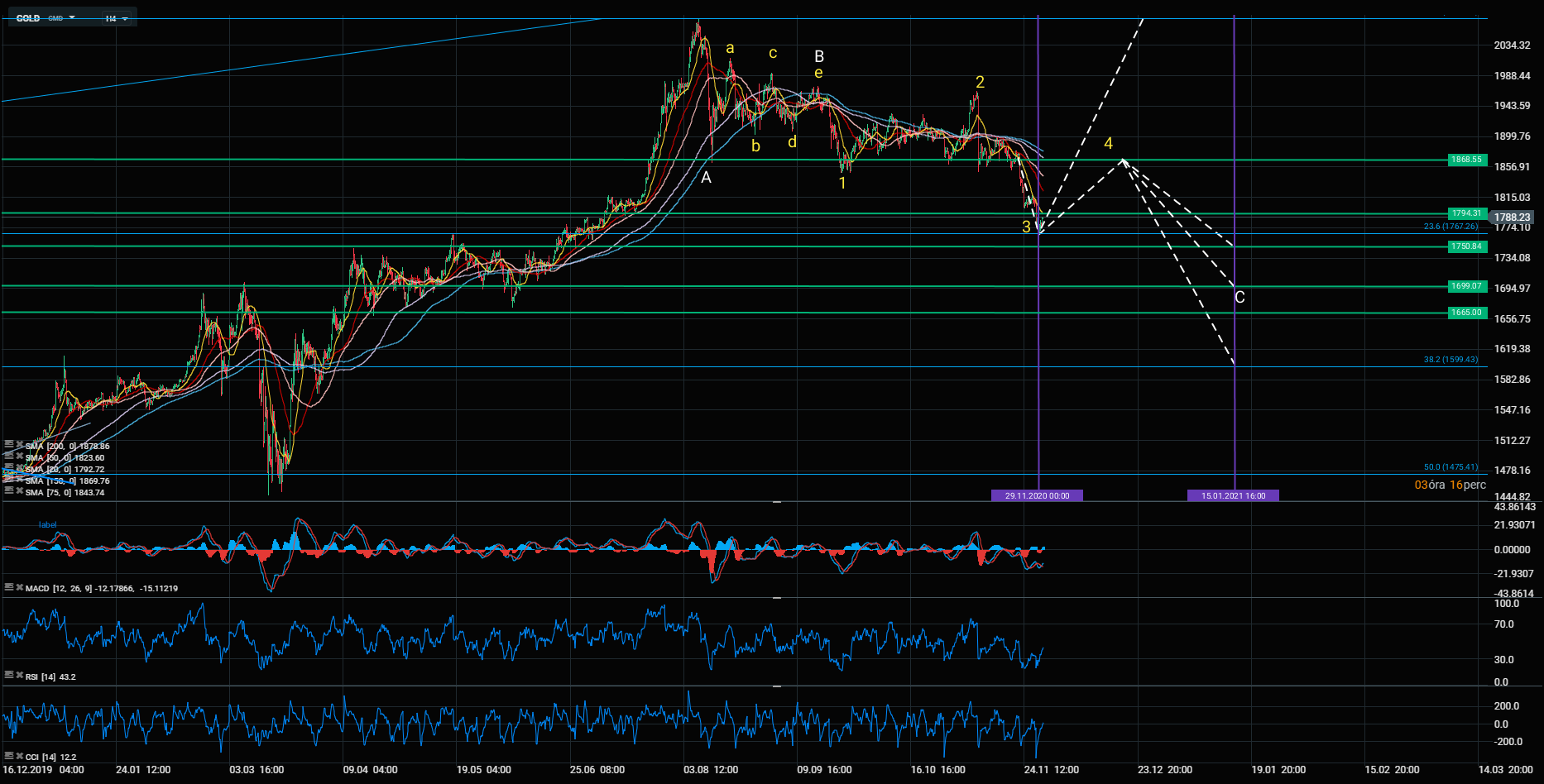This screenshot has height=784, width=1544.
Task: Remove the CCI indicator panel
Action: tap(18, 756)
